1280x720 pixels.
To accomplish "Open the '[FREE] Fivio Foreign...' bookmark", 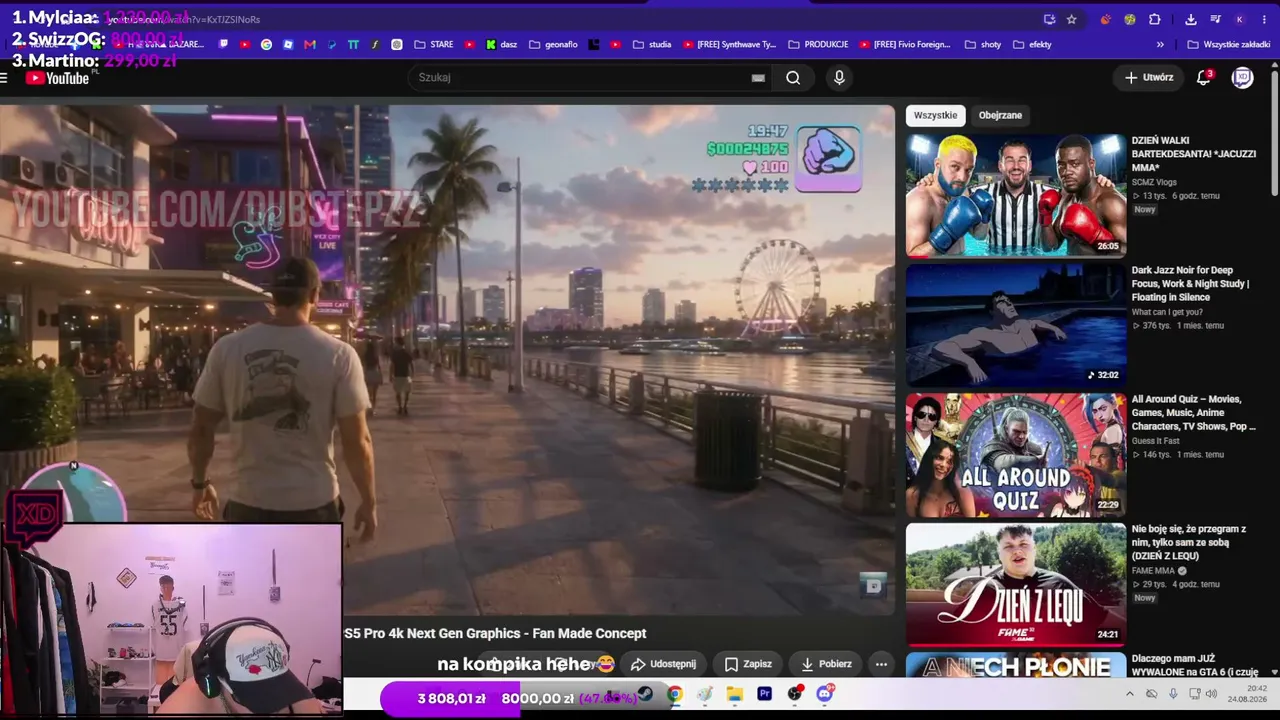I will point(904,44).
